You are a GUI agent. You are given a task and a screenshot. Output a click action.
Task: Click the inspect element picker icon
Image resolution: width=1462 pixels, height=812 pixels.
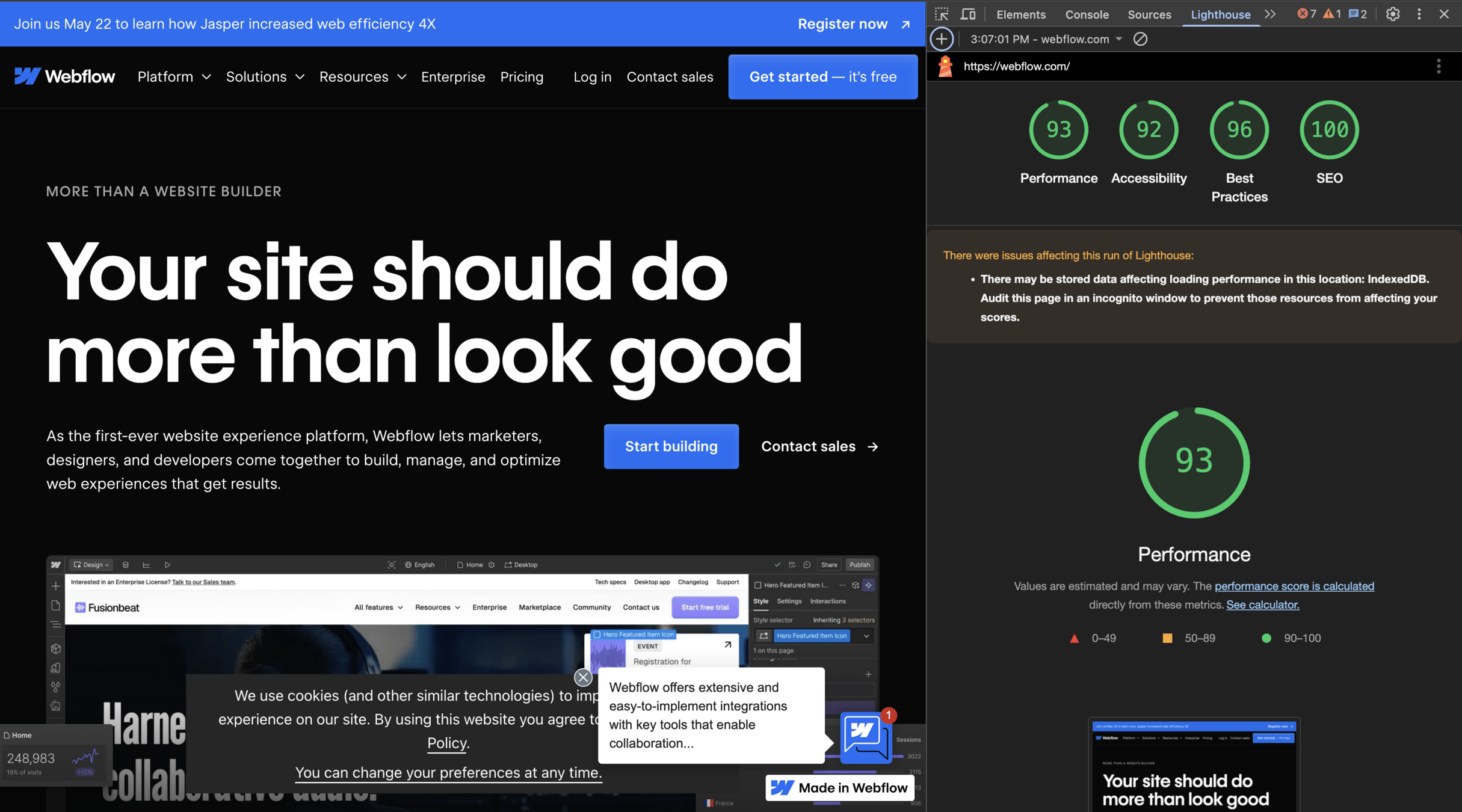click(x=942, y=14)
